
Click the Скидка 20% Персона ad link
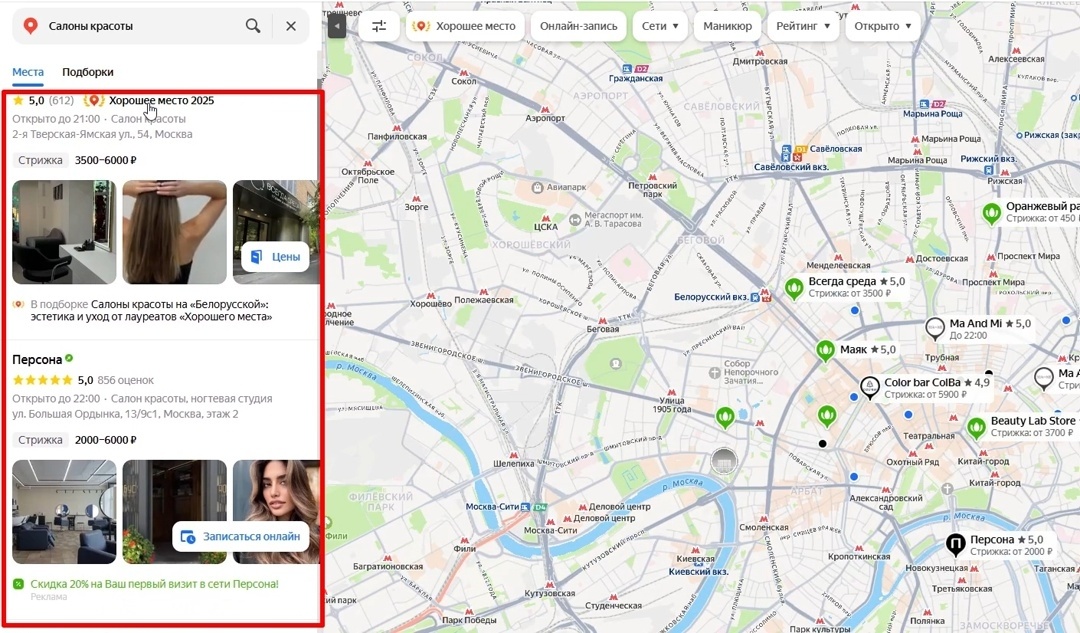point(154,584)
